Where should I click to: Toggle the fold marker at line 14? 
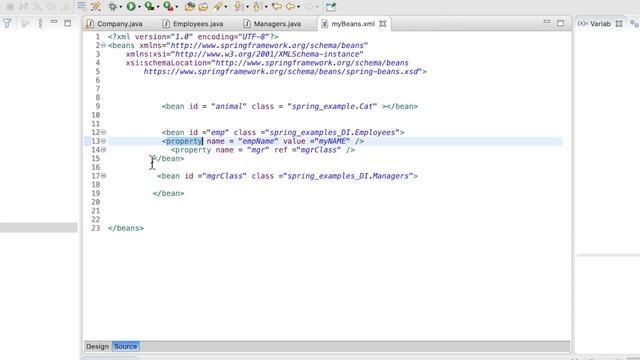point(103,150)
